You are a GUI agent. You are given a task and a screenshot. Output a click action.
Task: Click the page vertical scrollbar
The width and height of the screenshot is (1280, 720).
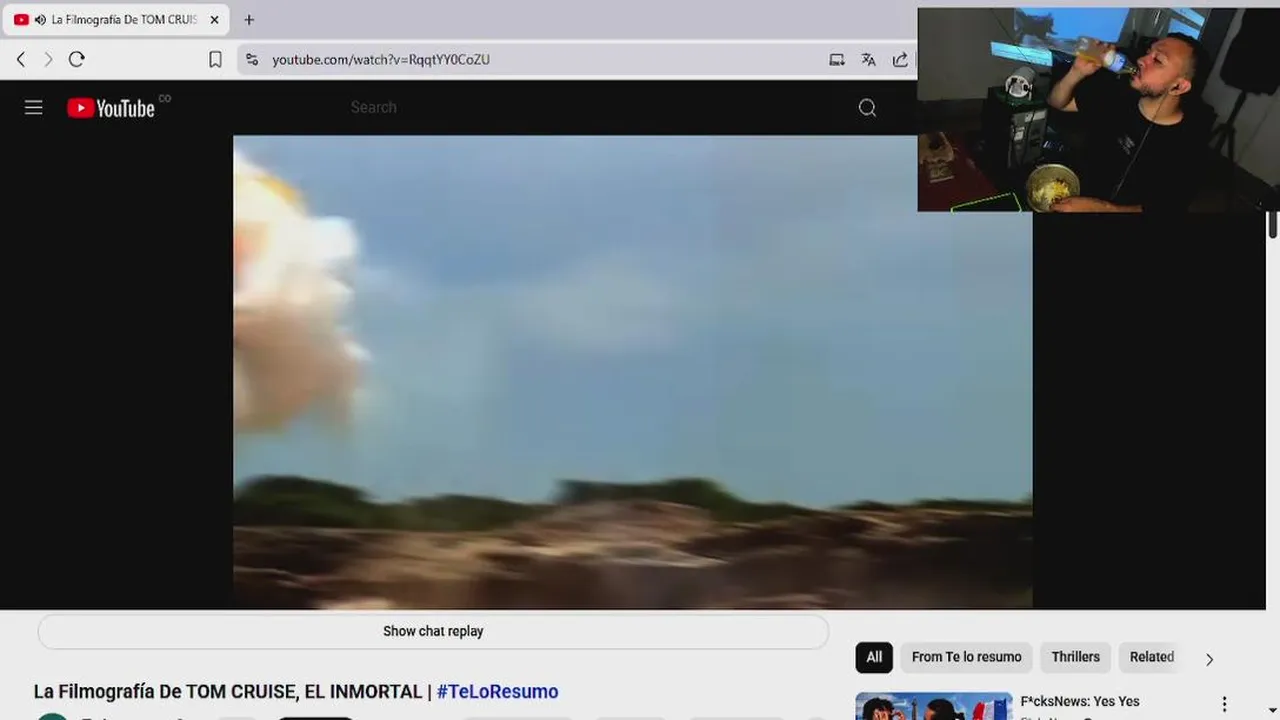[1272, 224]
